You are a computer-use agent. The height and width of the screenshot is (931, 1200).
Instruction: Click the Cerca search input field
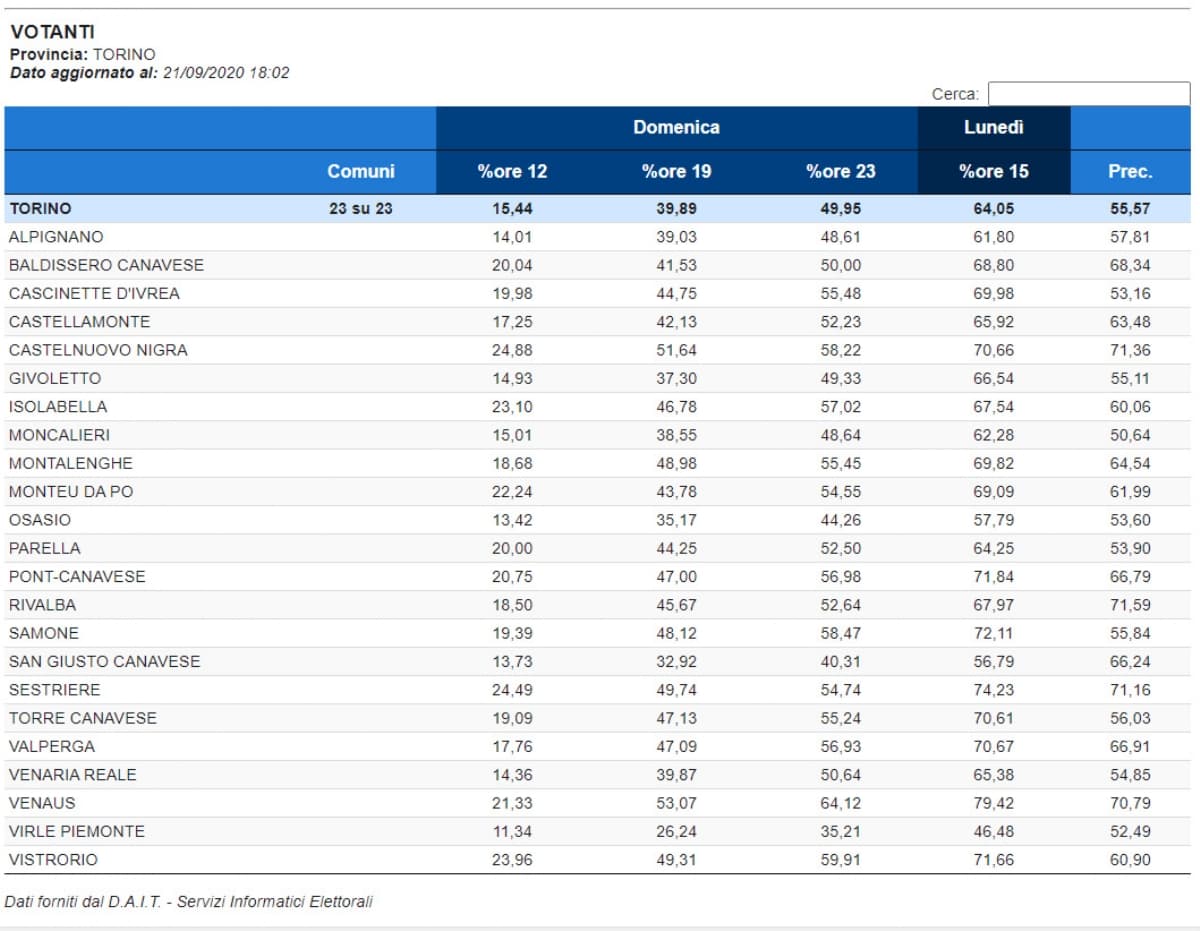point(1088,94)
